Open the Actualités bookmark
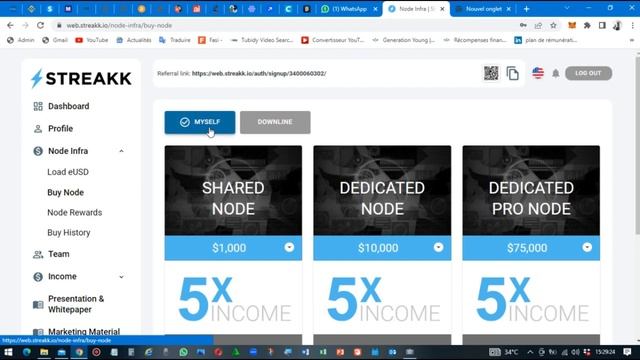This screenshot has width=640, height=360. tap(134, 40)
